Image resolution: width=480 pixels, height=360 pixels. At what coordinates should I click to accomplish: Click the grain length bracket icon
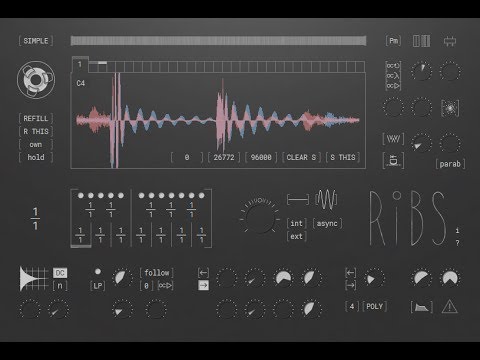tap(298, 200)
